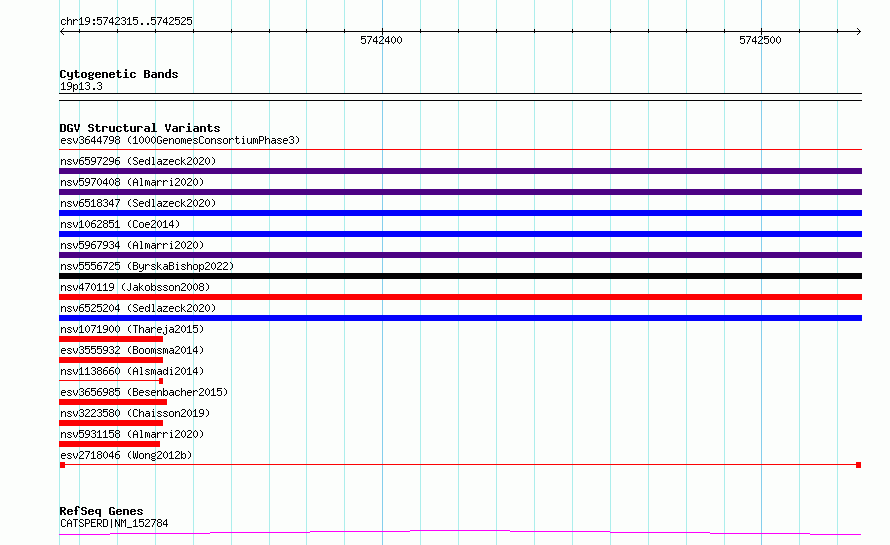This screenshot has height=545, width=890.
Task: Select the left endpoint square of esv2718046
Action: coord(62,465)
